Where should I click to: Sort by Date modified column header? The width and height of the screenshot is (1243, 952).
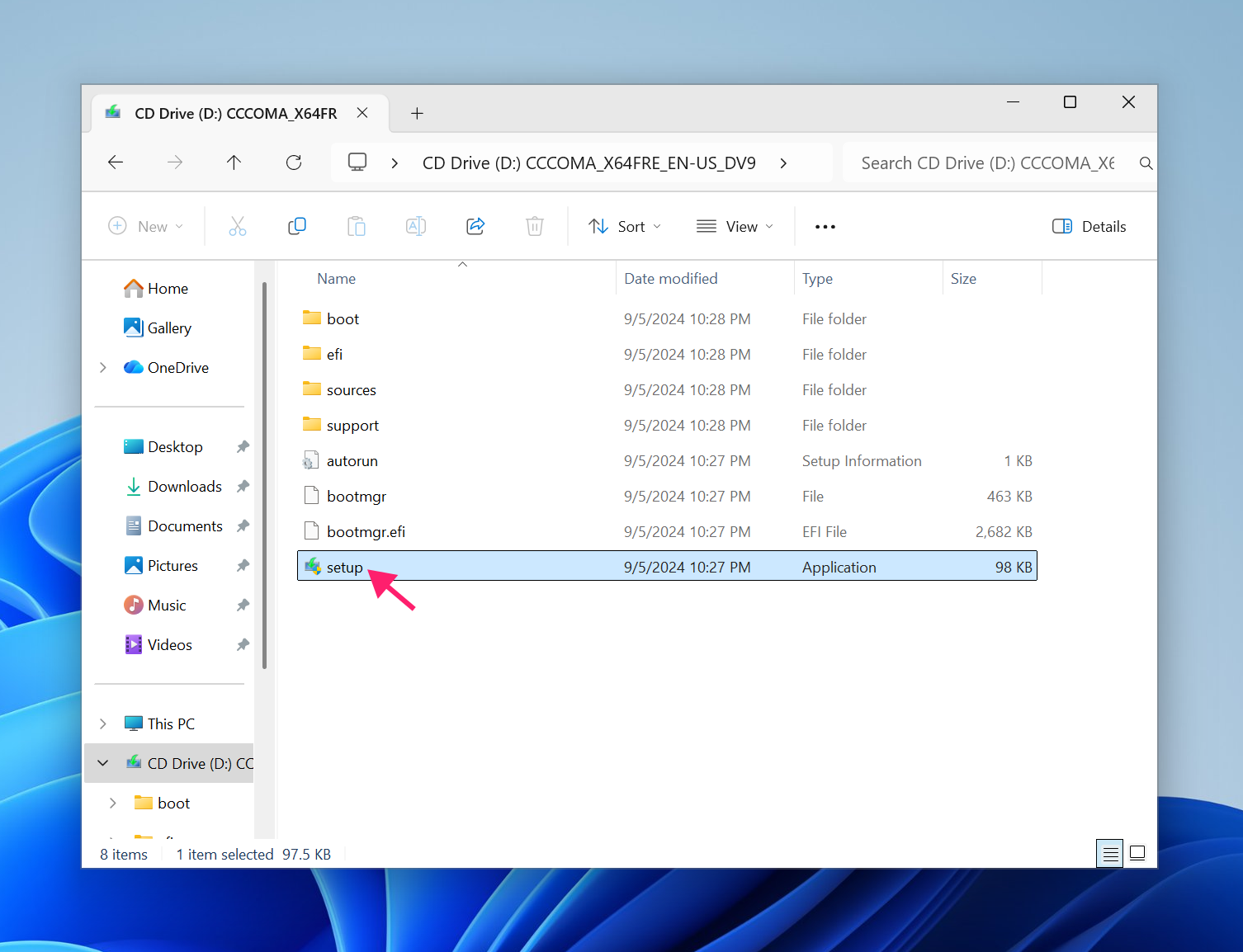click(x=671, y=279)
